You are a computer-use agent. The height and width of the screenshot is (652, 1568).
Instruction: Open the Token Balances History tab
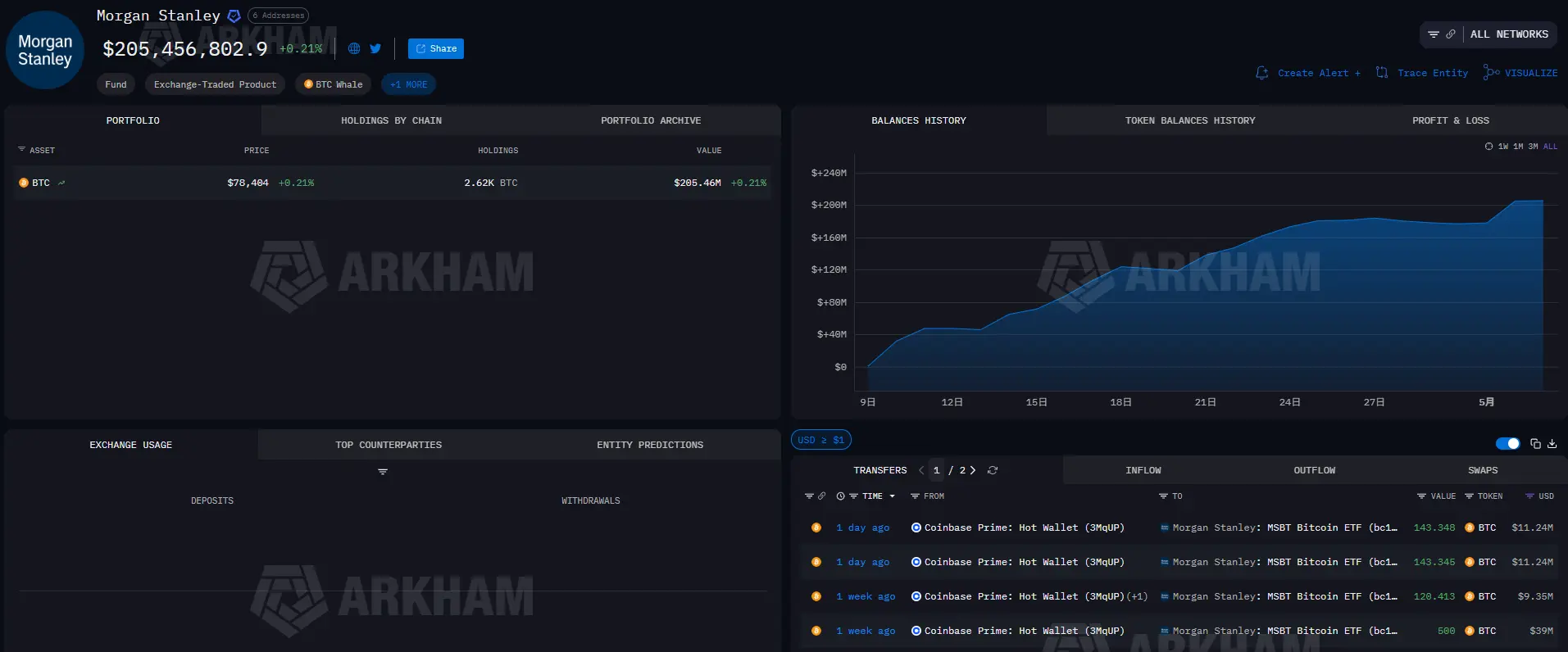point(1190,120)
